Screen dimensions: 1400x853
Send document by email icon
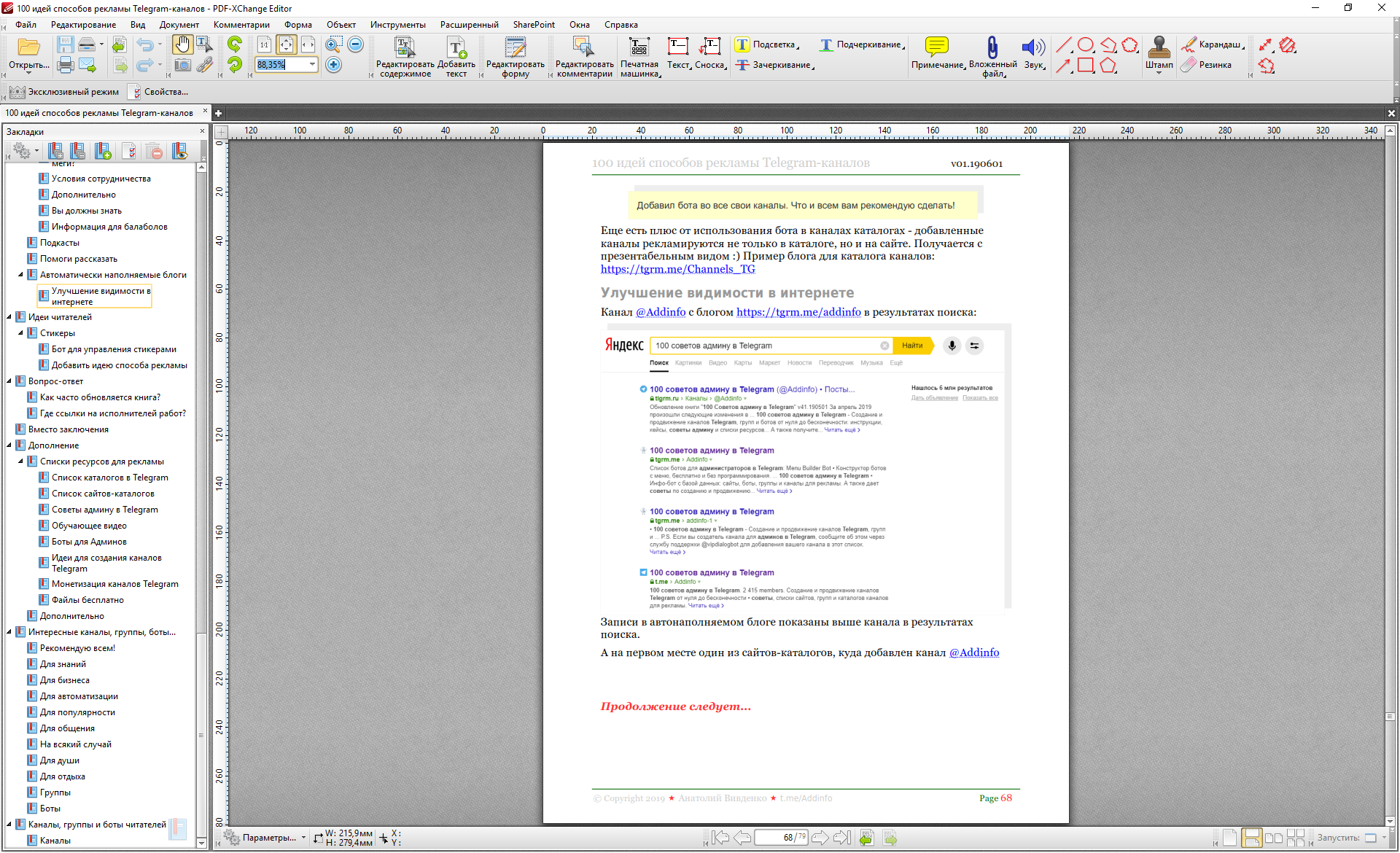(87, 66)
